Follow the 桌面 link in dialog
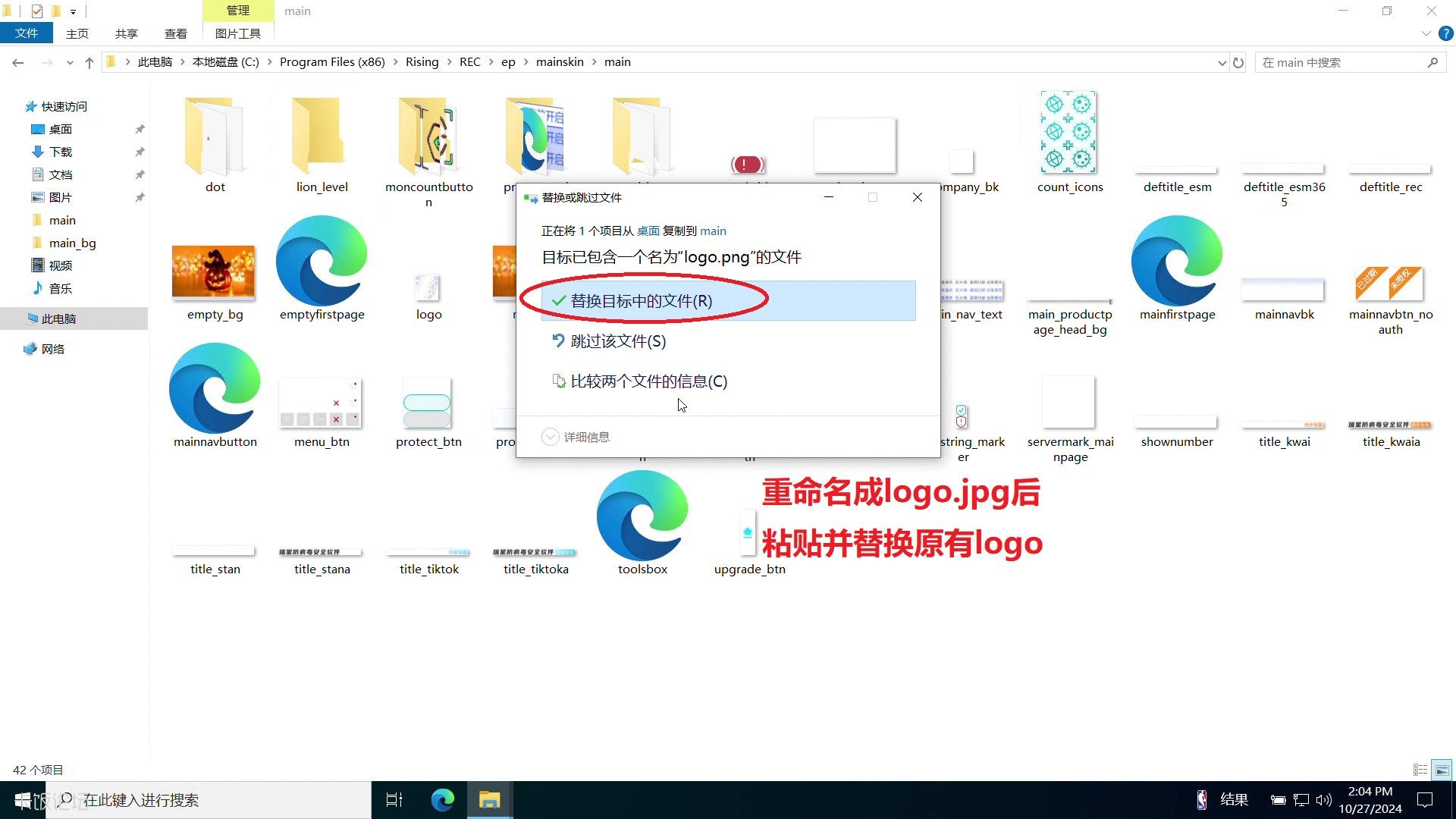This screenshot has width=1456, height=819. point(648,231)
